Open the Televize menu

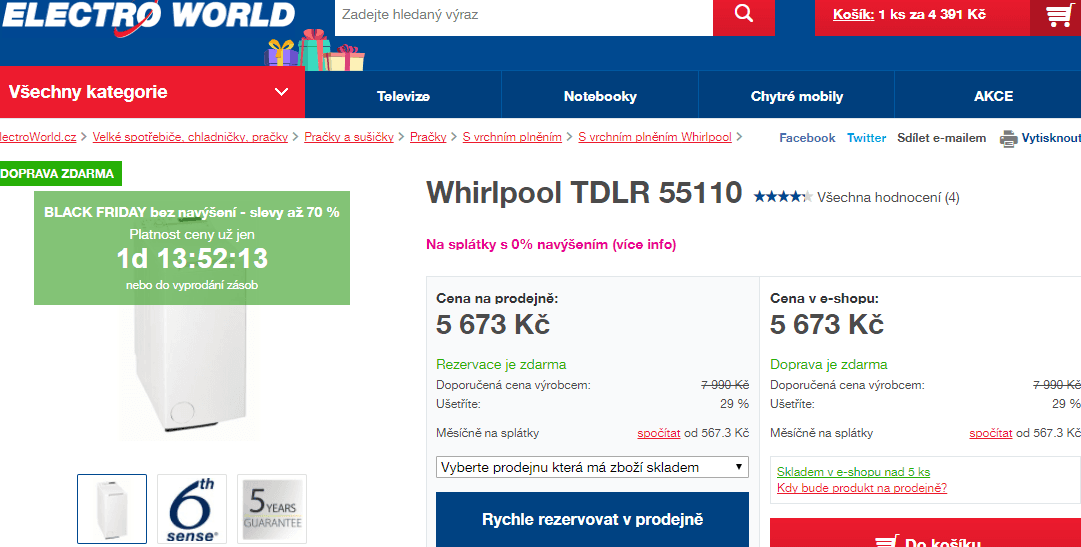403,97
